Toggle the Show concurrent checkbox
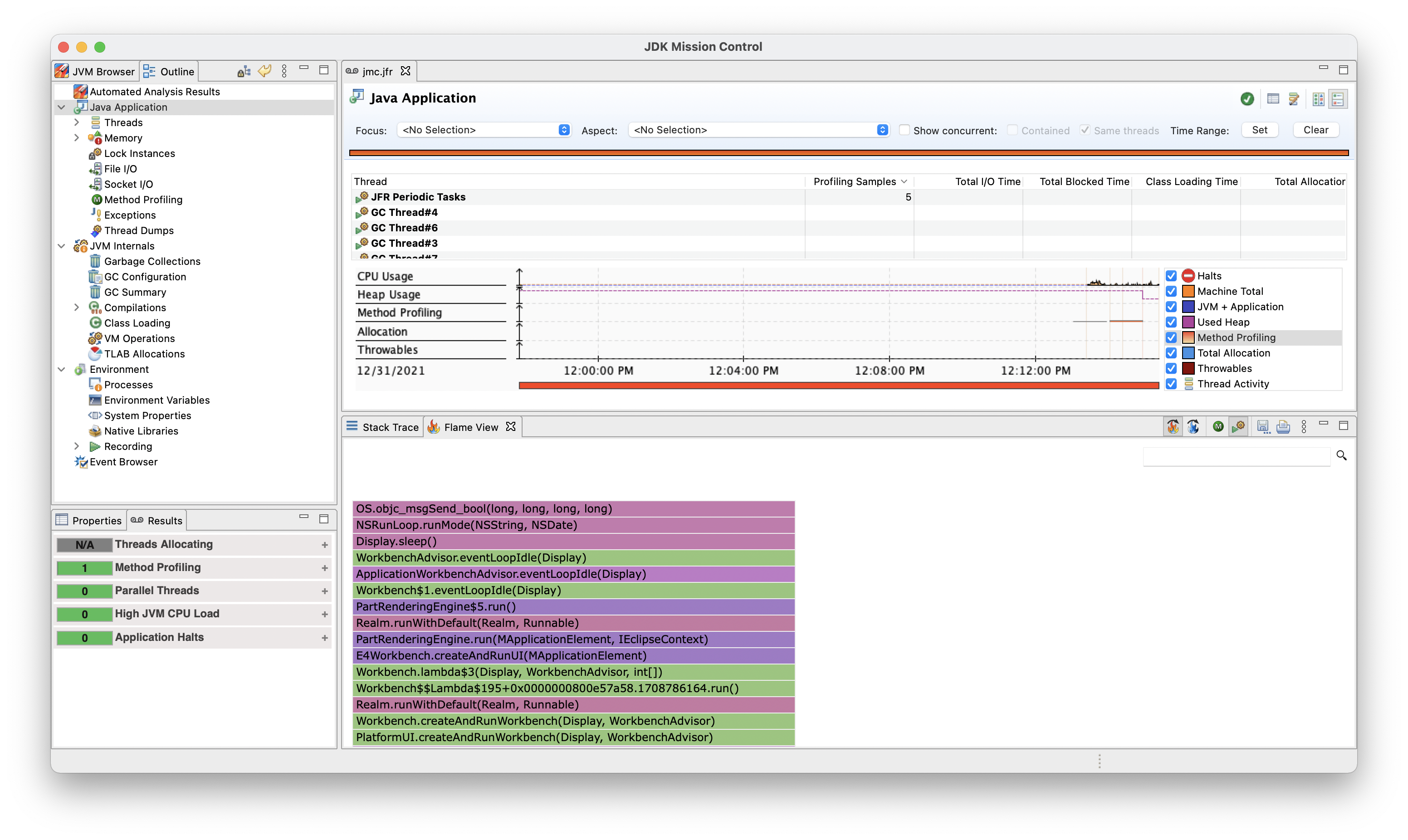The image size is (1408, 840). (904, 130)
